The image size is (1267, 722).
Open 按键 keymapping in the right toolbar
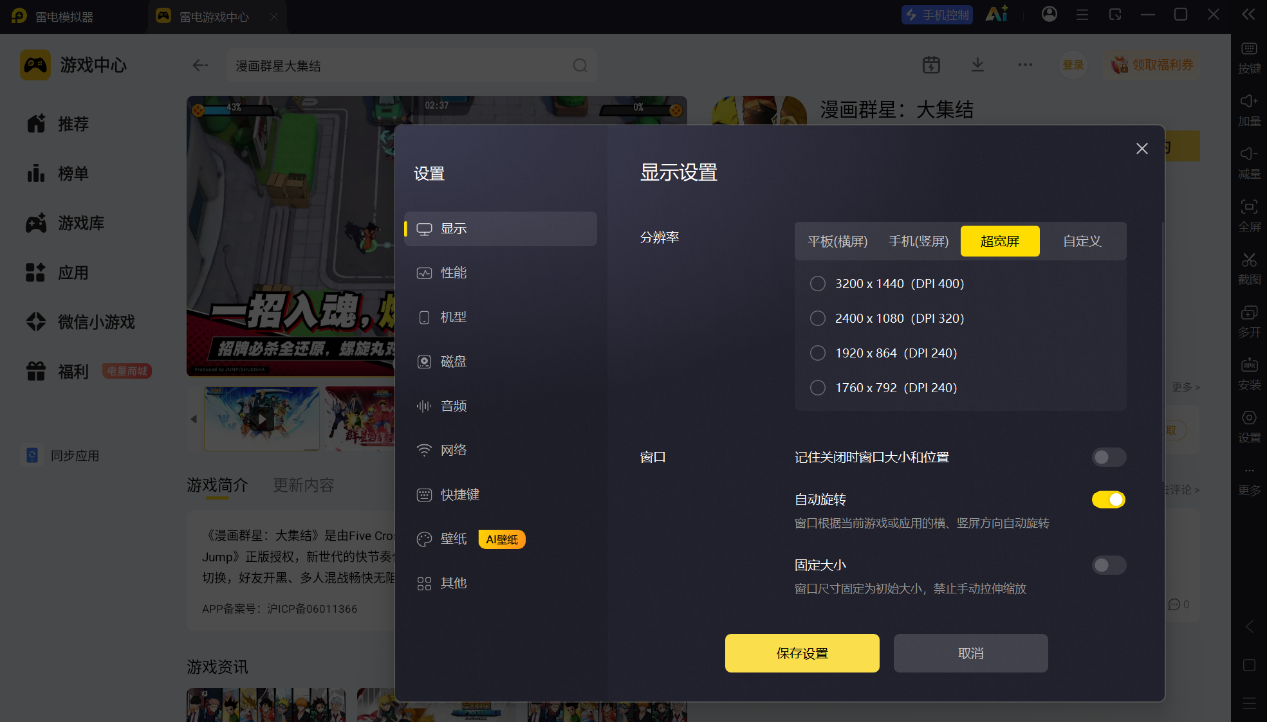pos(1249,58)
